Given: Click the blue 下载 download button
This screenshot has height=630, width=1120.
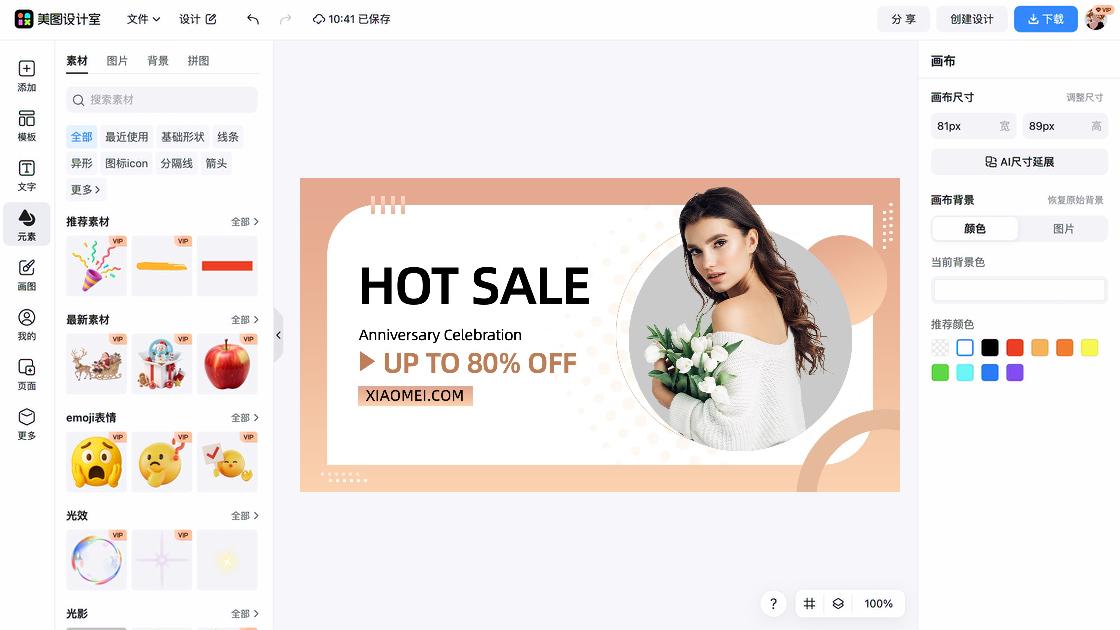Looking at the screenshot, I should tap(1046, 19).
